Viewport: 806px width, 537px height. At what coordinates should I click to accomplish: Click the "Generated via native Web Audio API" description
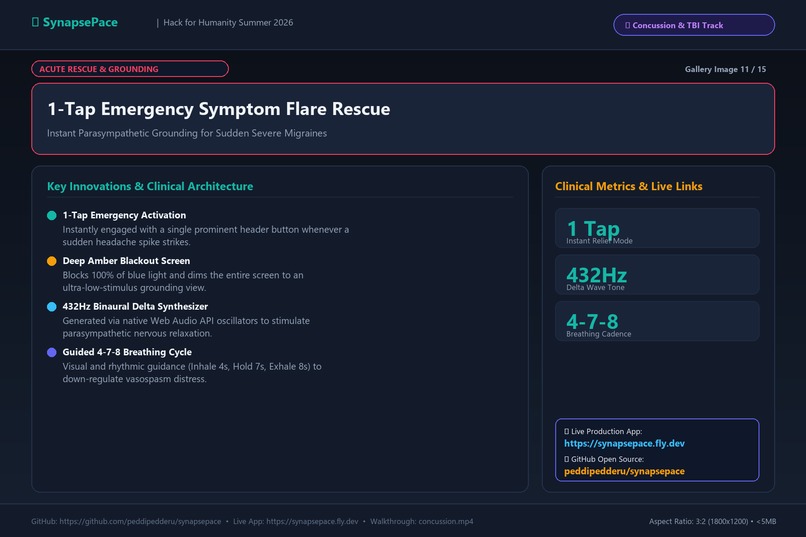[186, 327]
